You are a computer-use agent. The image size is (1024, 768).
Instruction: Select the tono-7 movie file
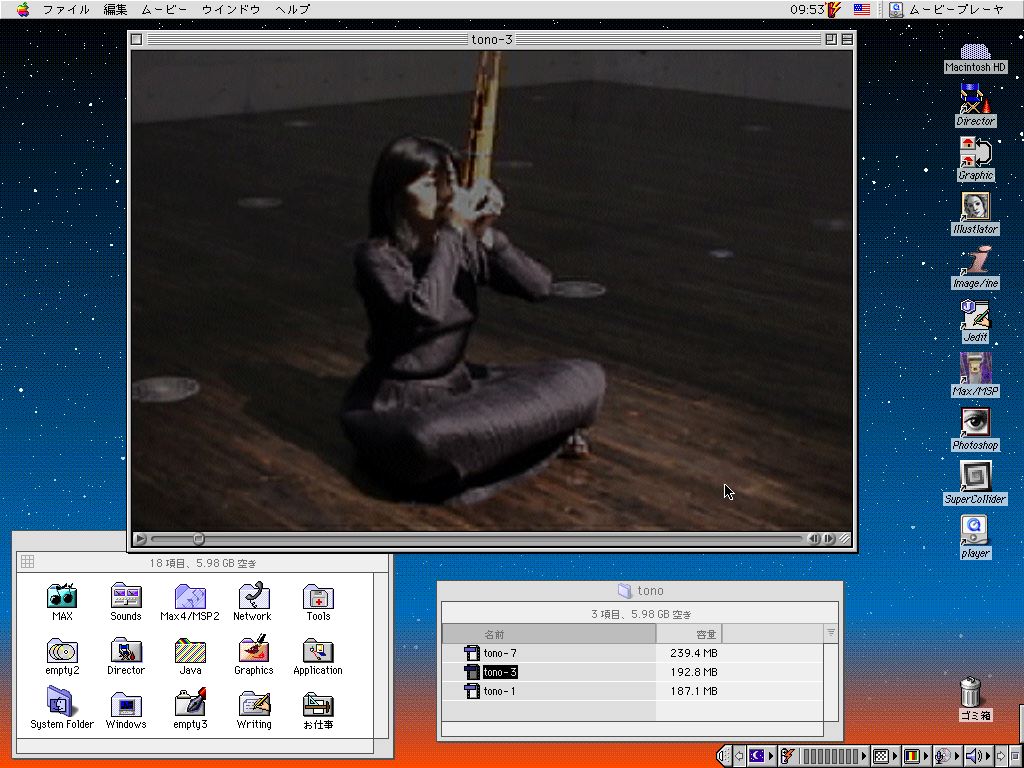coord(499,653)
